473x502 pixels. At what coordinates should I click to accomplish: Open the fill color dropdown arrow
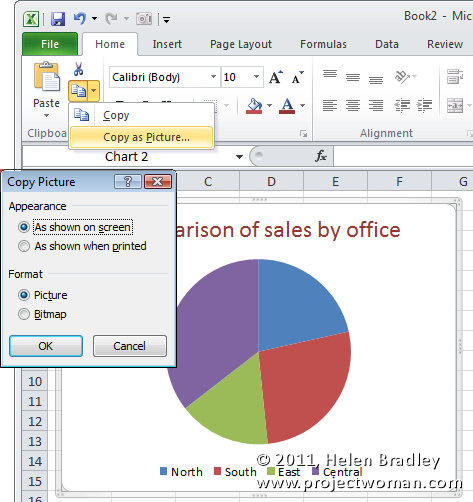pos(269,106)
